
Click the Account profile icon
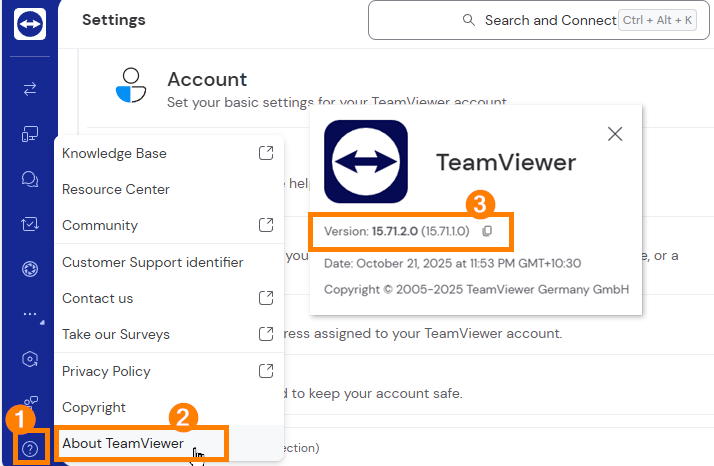(131, 85)
